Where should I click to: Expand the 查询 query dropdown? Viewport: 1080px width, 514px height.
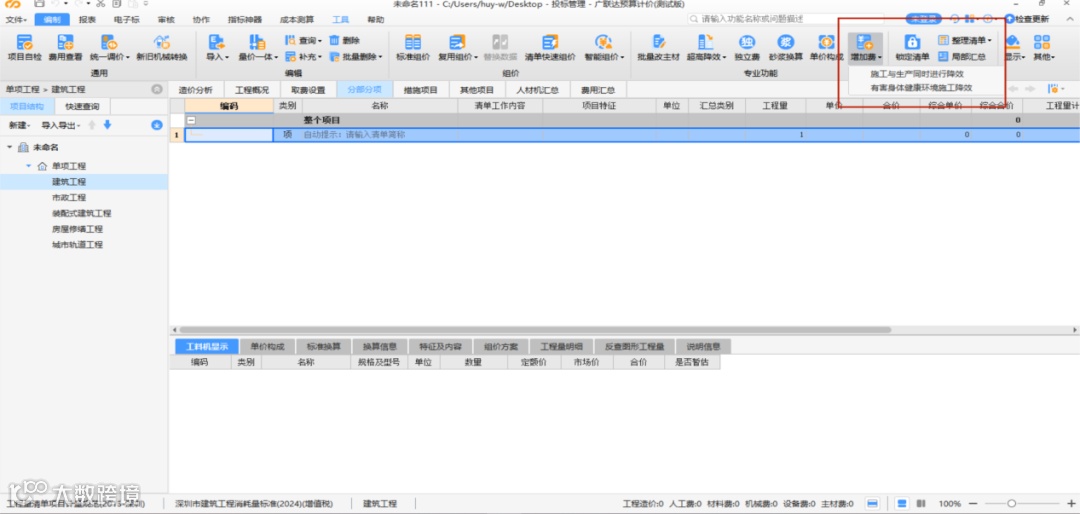[x=303, y=41]
